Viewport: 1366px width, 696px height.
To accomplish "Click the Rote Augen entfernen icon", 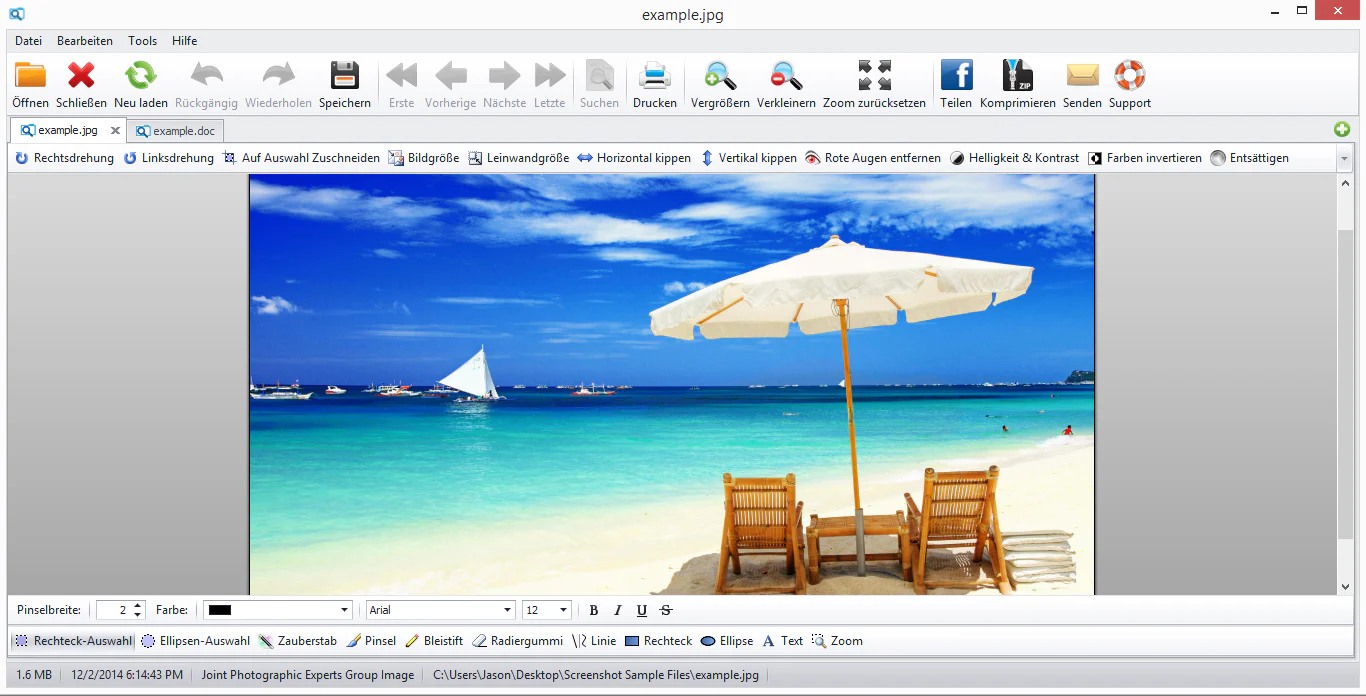I will click(x=812, y=158).
